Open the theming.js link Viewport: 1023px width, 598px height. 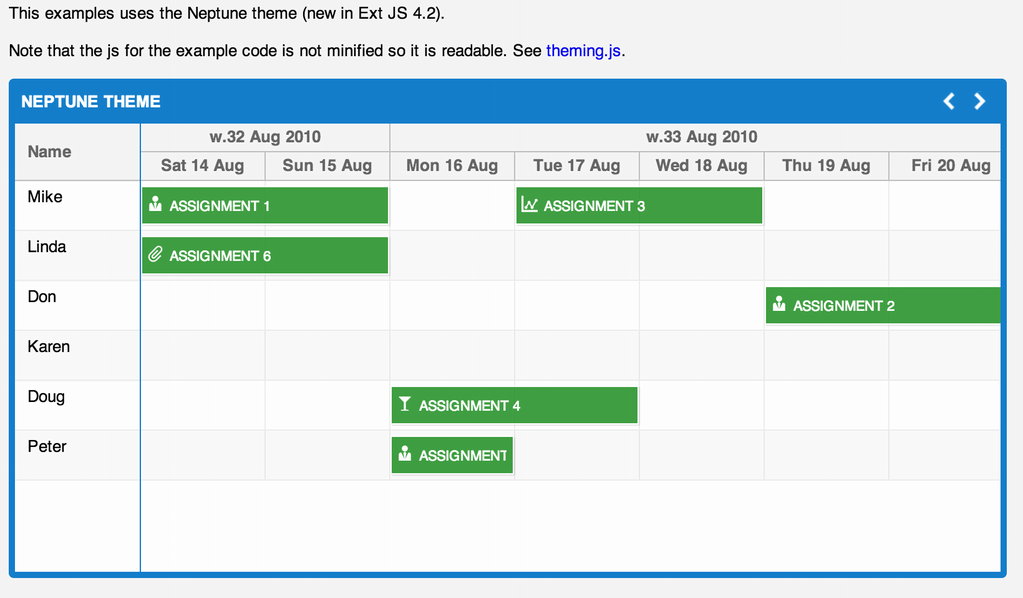583,51
